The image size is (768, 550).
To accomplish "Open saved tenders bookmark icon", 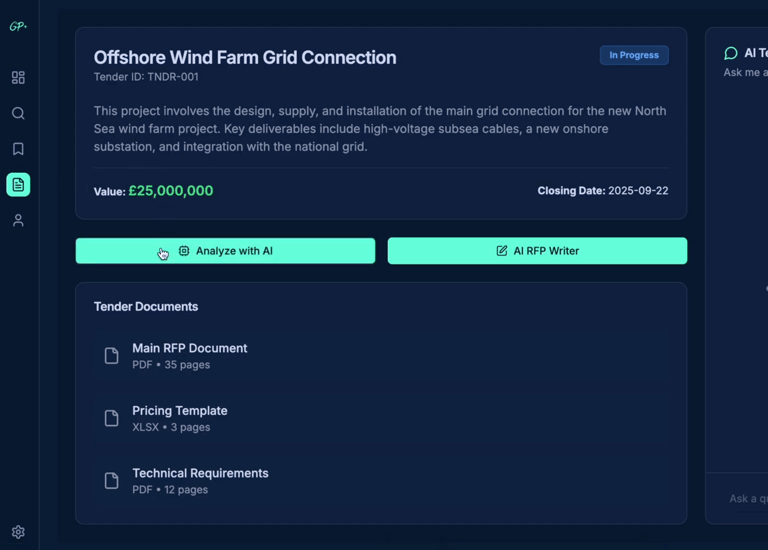I will (18, 149).
